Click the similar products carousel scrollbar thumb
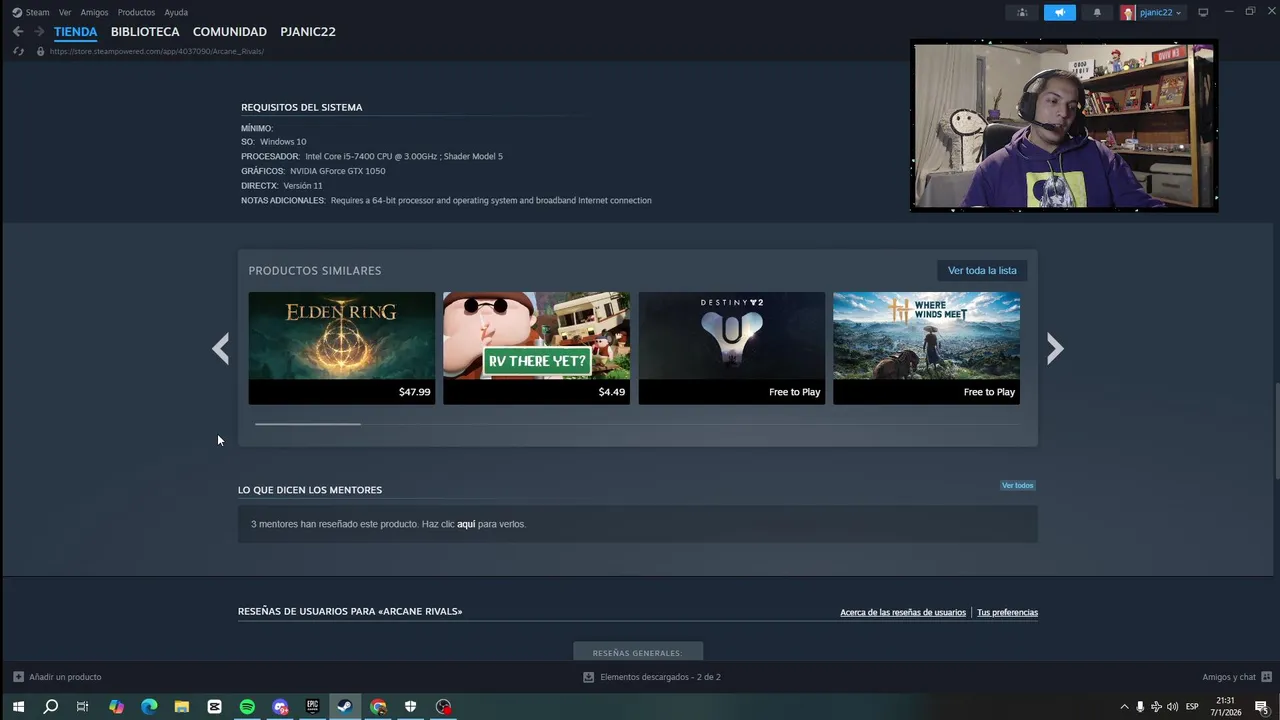Viewport: 1280px width, 720px height. coord(308,424)
